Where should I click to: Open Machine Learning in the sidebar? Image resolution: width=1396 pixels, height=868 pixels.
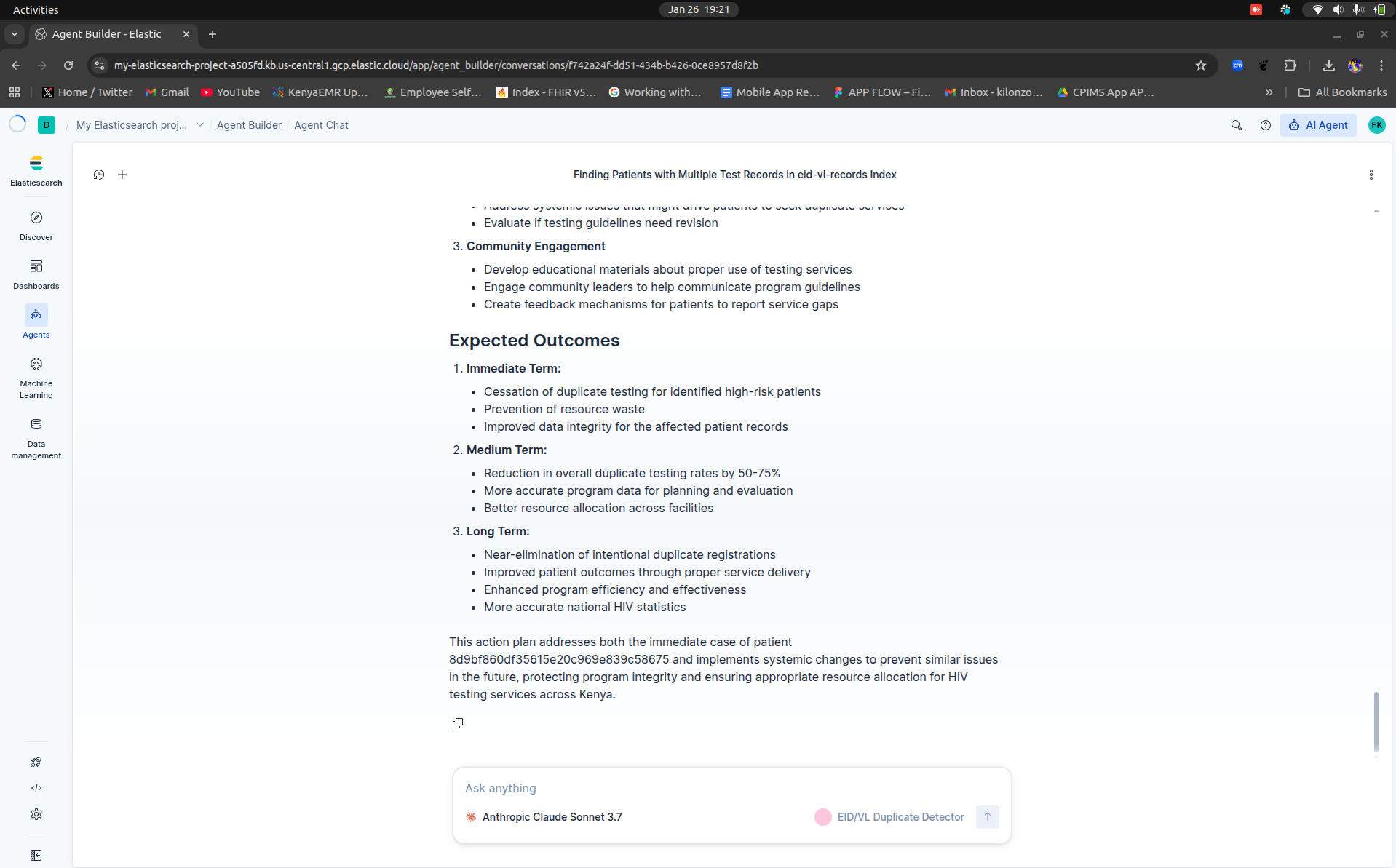36,378
